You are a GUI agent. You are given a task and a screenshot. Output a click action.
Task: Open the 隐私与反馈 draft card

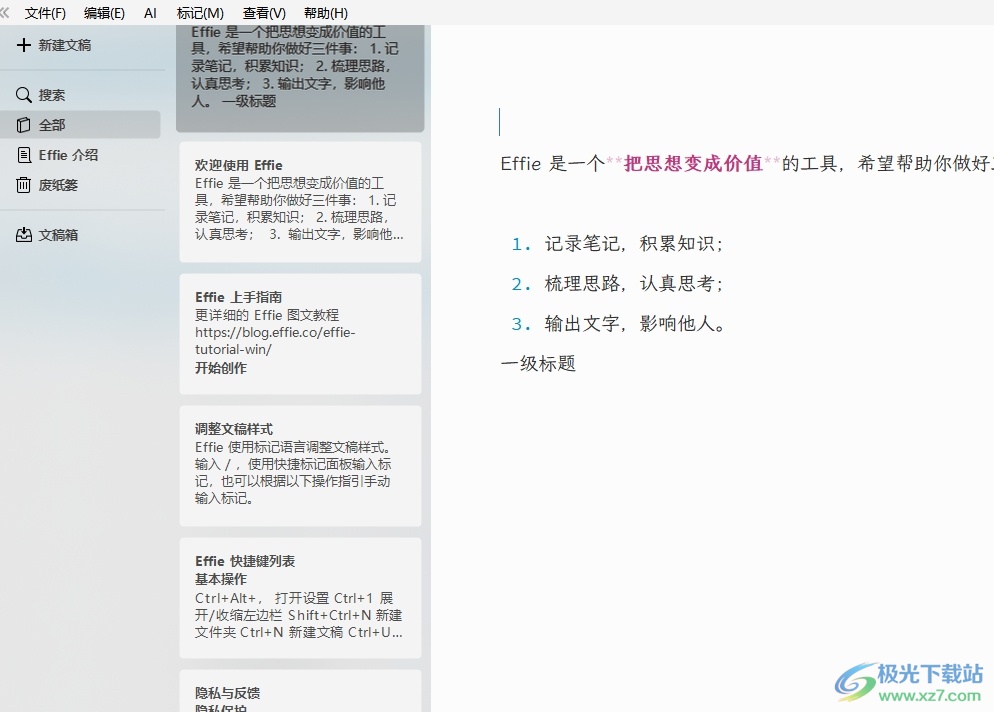(x=300, y=691)
